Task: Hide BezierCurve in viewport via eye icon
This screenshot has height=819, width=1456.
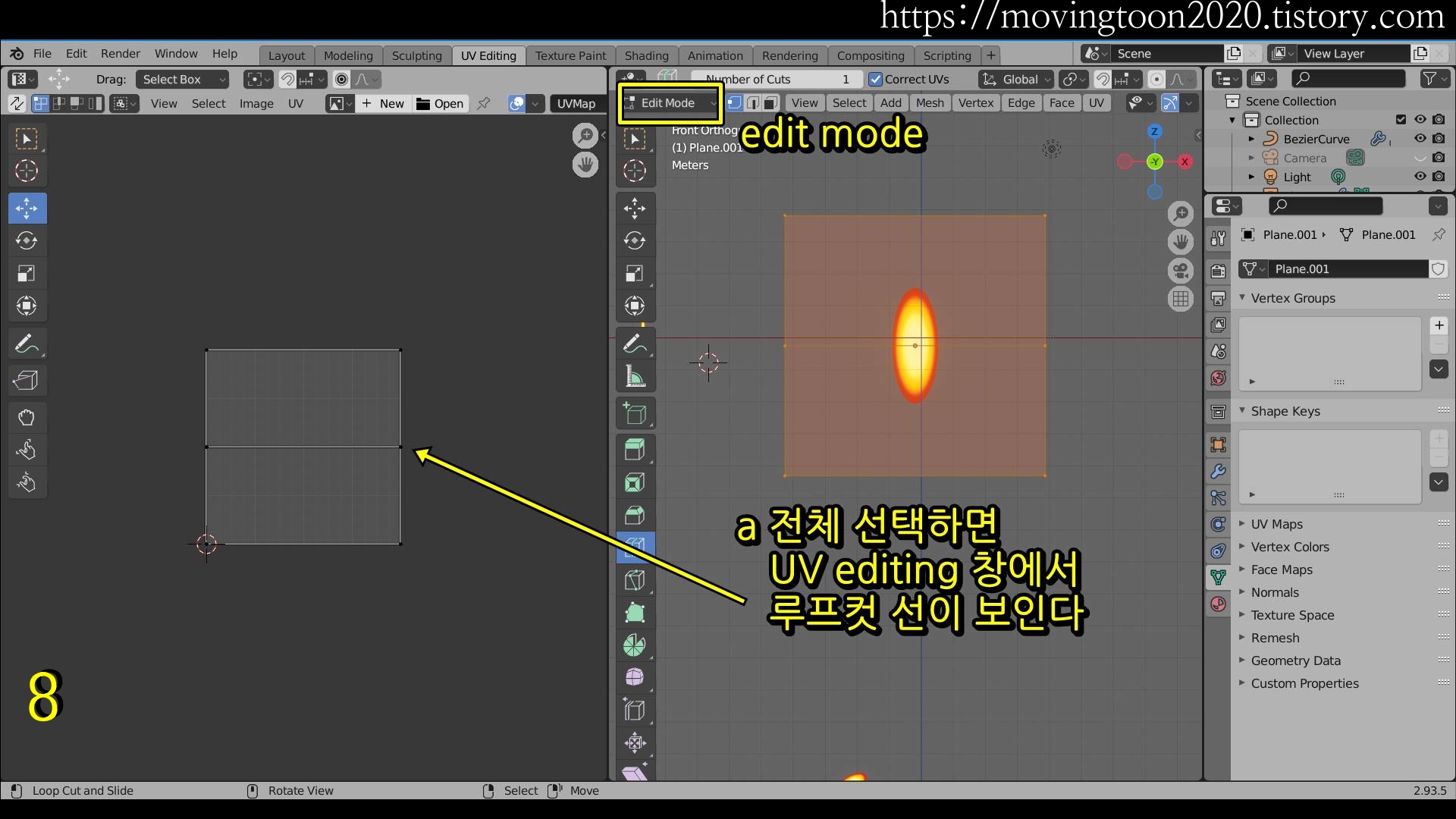Action: click(1420, 139)
